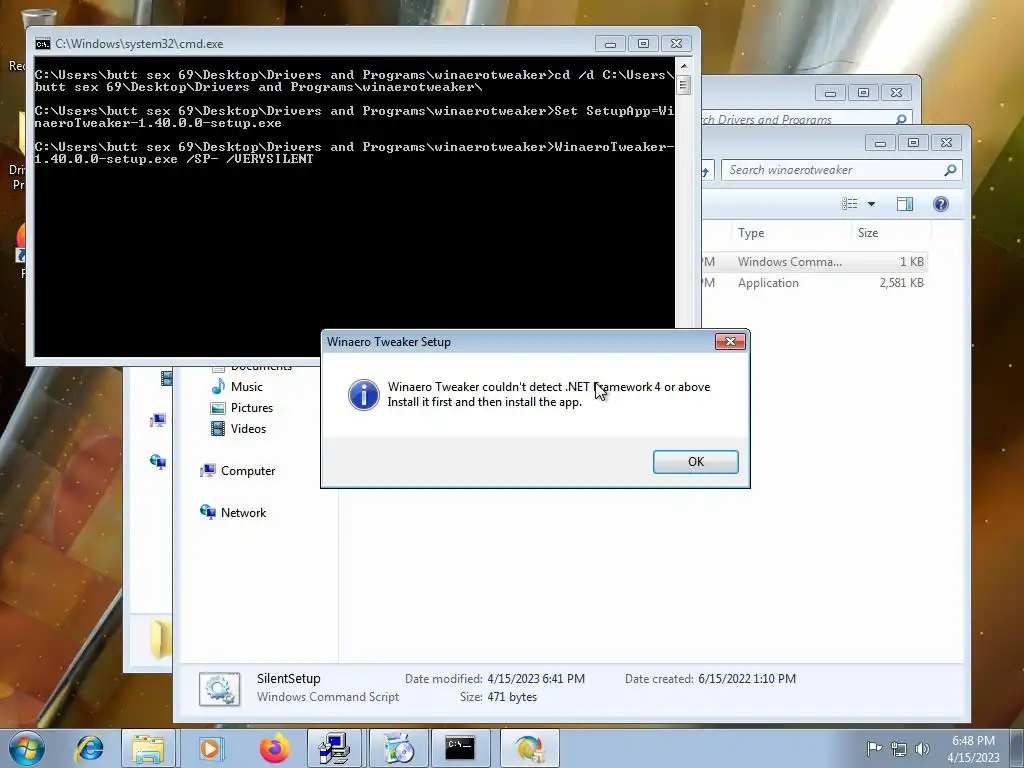Minimize the Drivers and Programs window

pos(830,93)
